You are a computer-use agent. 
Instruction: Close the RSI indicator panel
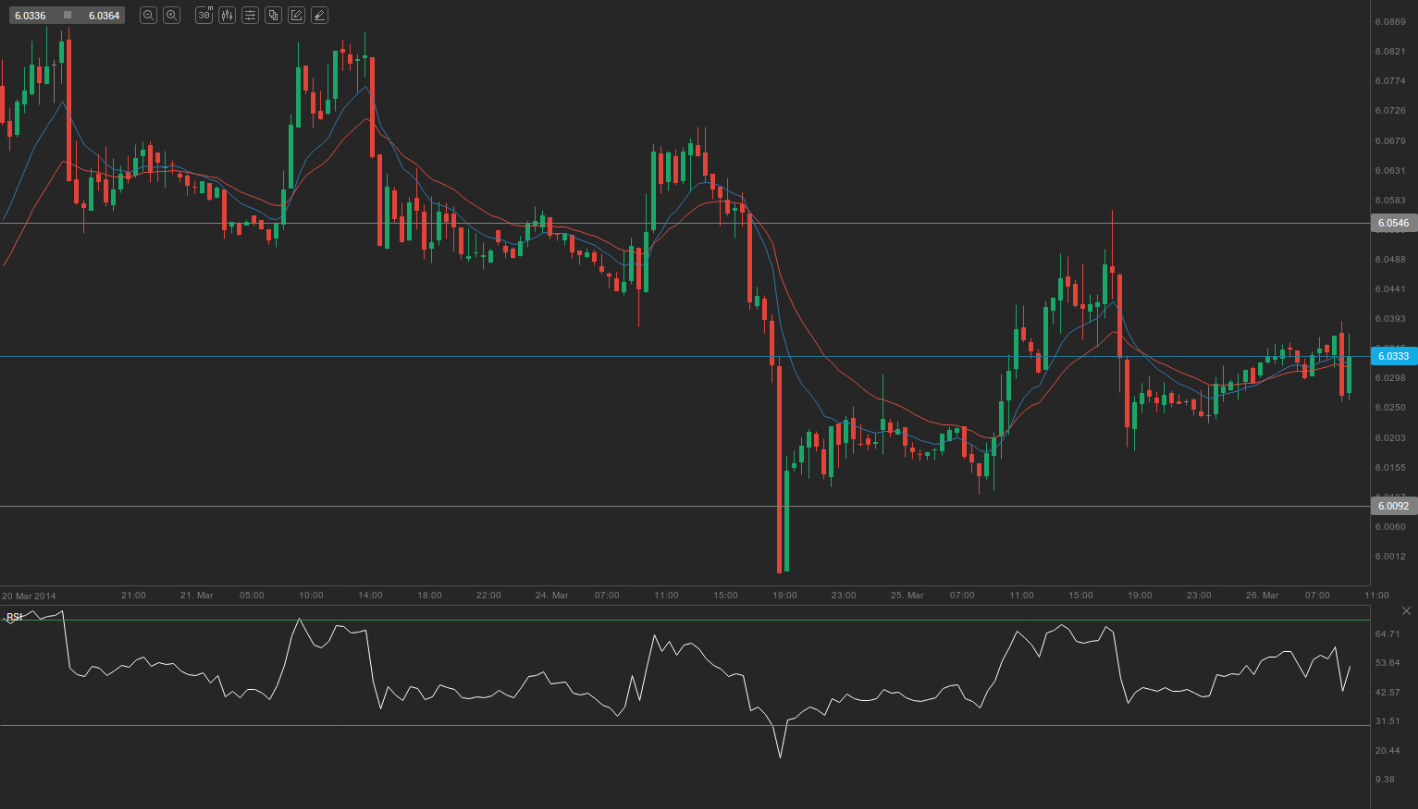[x=1407, y=611]
